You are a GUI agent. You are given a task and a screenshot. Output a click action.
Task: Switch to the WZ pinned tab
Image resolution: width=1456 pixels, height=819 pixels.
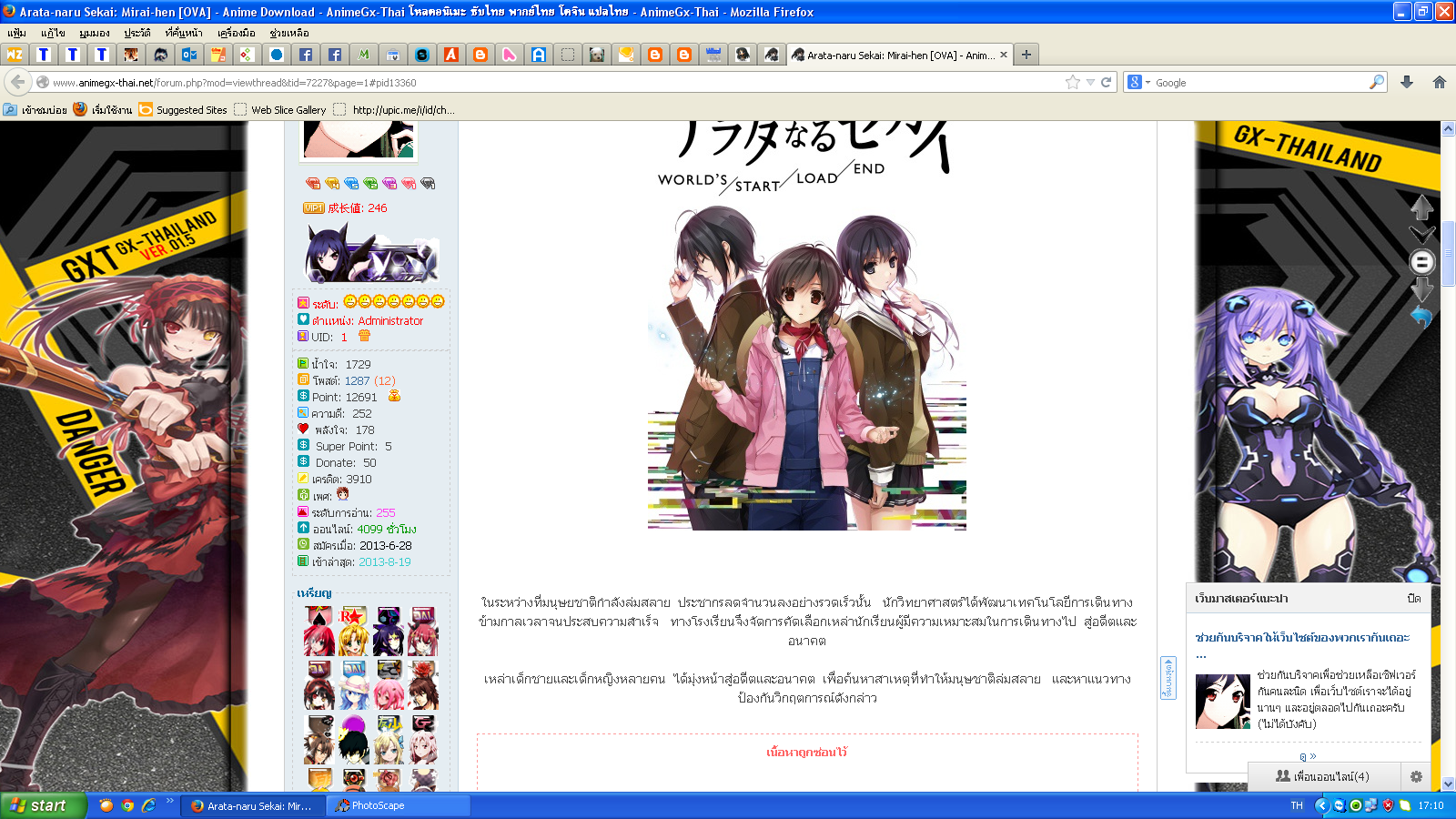(15, 55)
